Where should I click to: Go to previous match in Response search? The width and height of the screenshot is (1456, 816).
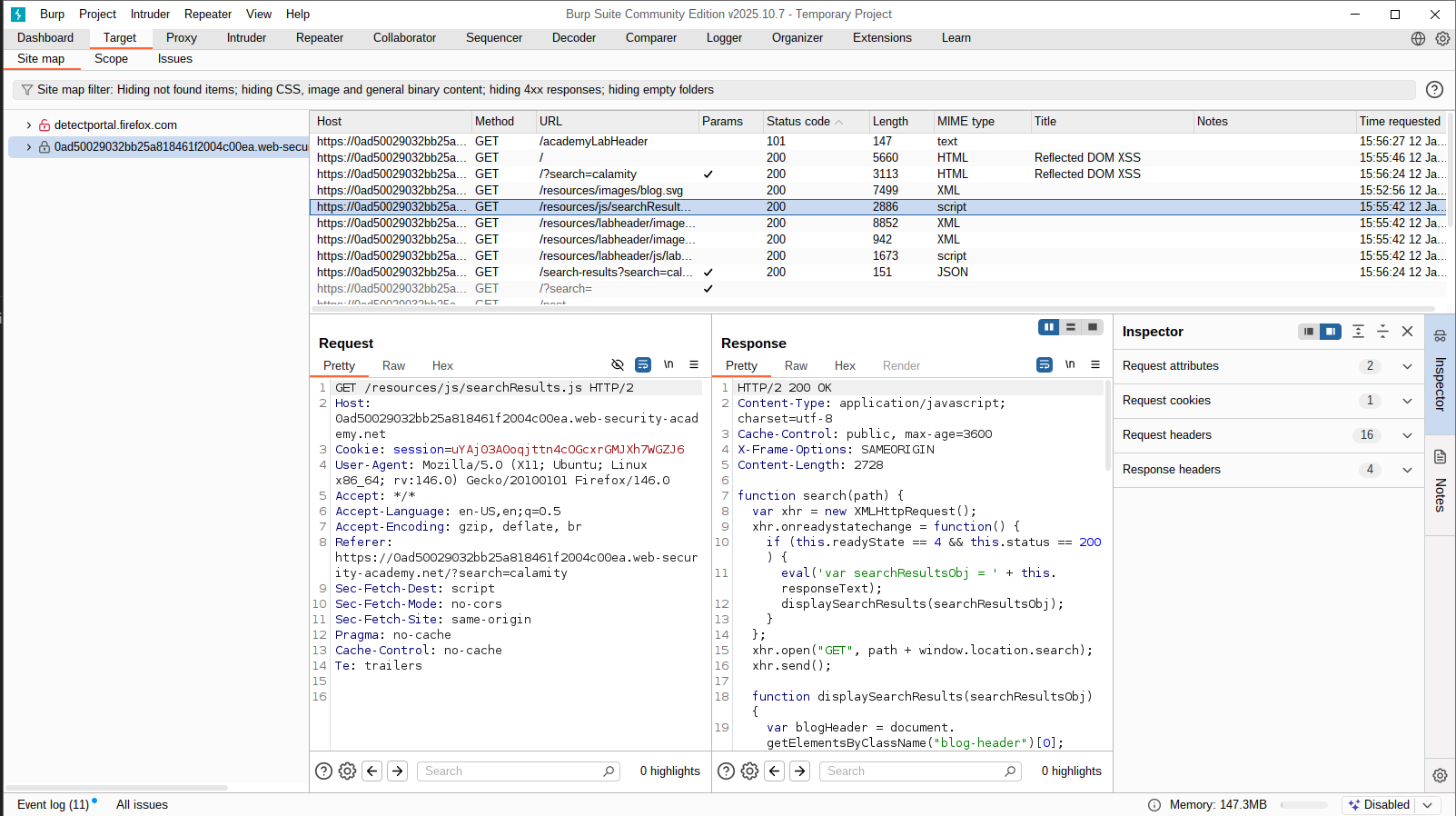775,771
